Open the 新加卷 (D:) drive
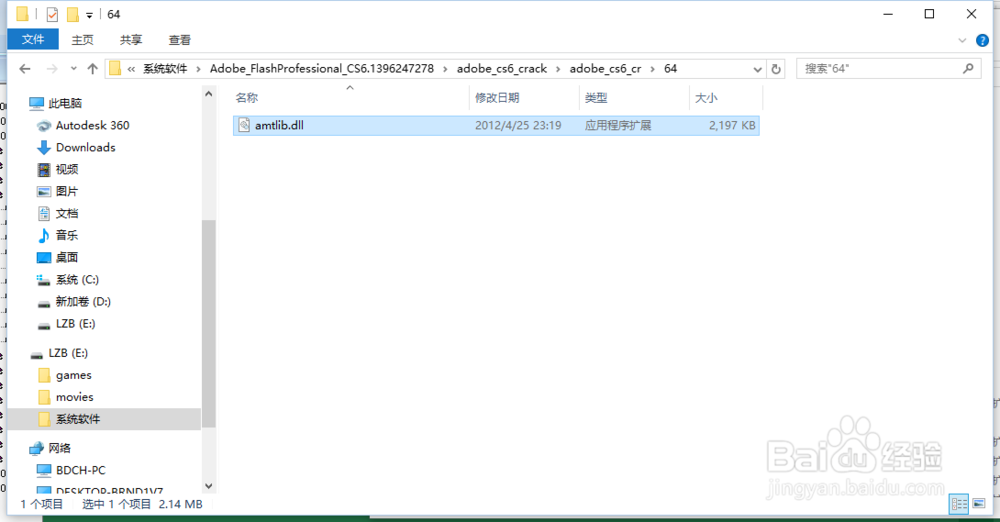The height and width of the screenshot is (522, 1000). coord(83,301)
